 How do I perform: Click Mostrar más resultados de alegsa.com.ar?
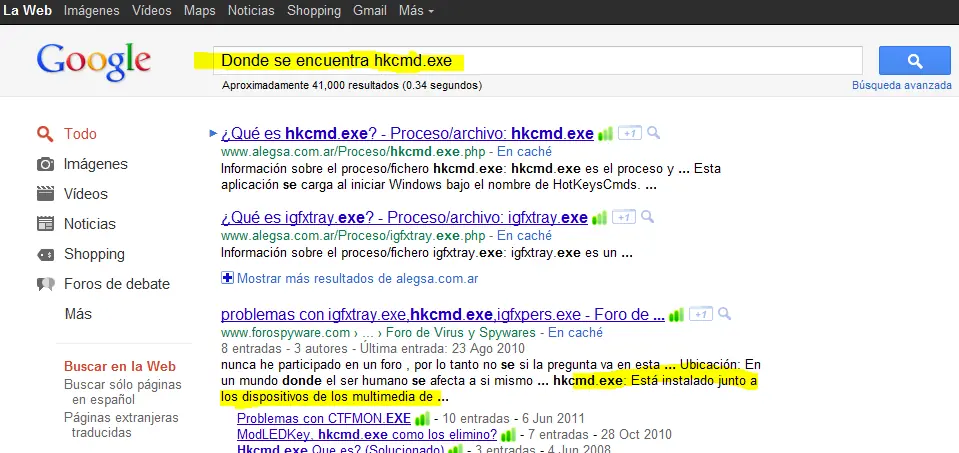[357, 279]
